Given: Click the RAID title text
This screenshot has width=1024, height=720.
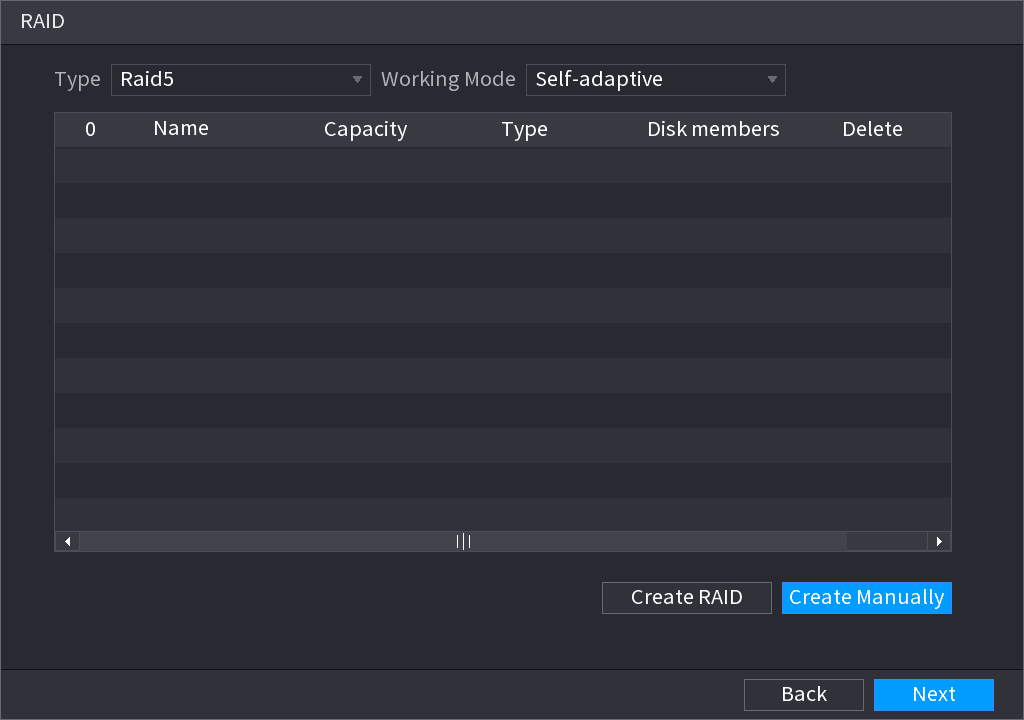Looking at the screenshot, I should 42,22.
